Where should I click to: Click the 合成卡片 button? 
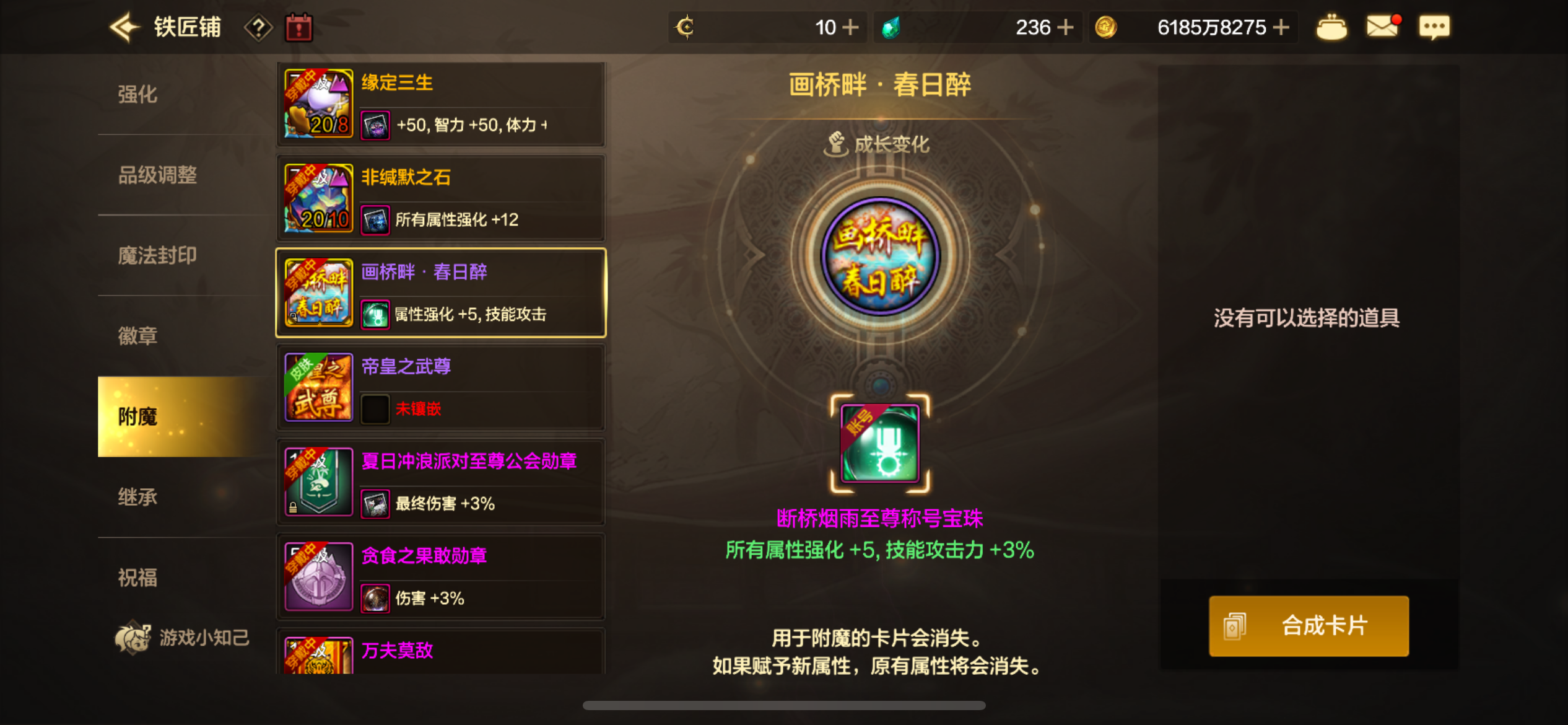click(x=1309, y=626)
